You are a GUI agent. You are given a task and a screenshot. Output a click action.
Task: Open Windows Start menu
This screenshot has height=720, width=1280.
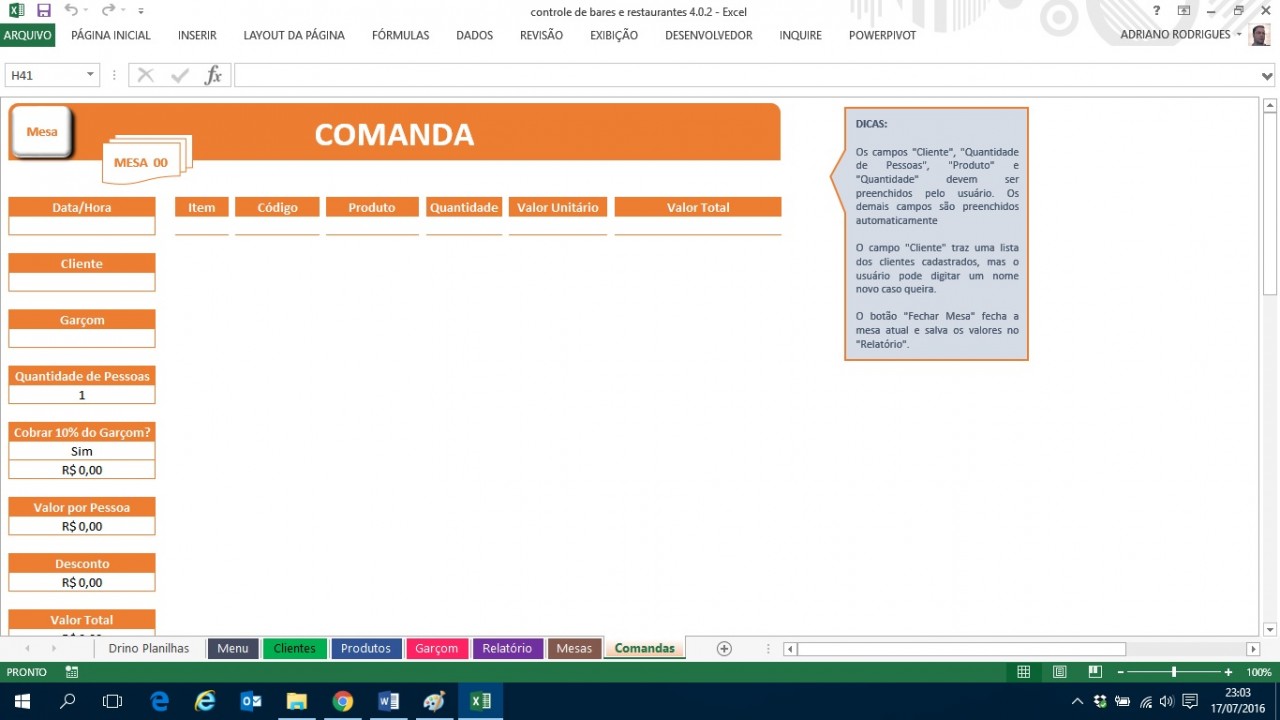click(x=22, y=701)
